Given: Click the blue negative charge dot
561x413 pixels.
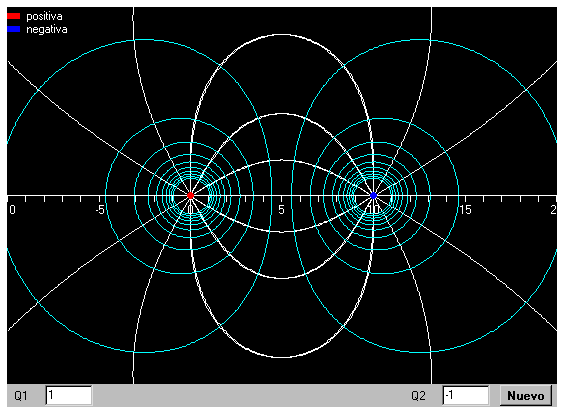Looking at the screenshot, I should pyautogui.click(x=373, y=195).
